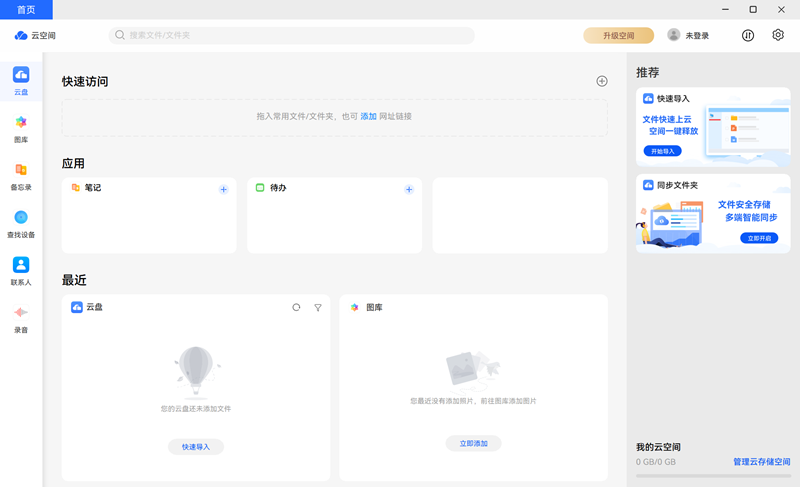Image resolution: width=800 pixels, height=487 pixels.
Task: Focus the 搜索文件/文件夹 search field
Action: click(292, 35)
